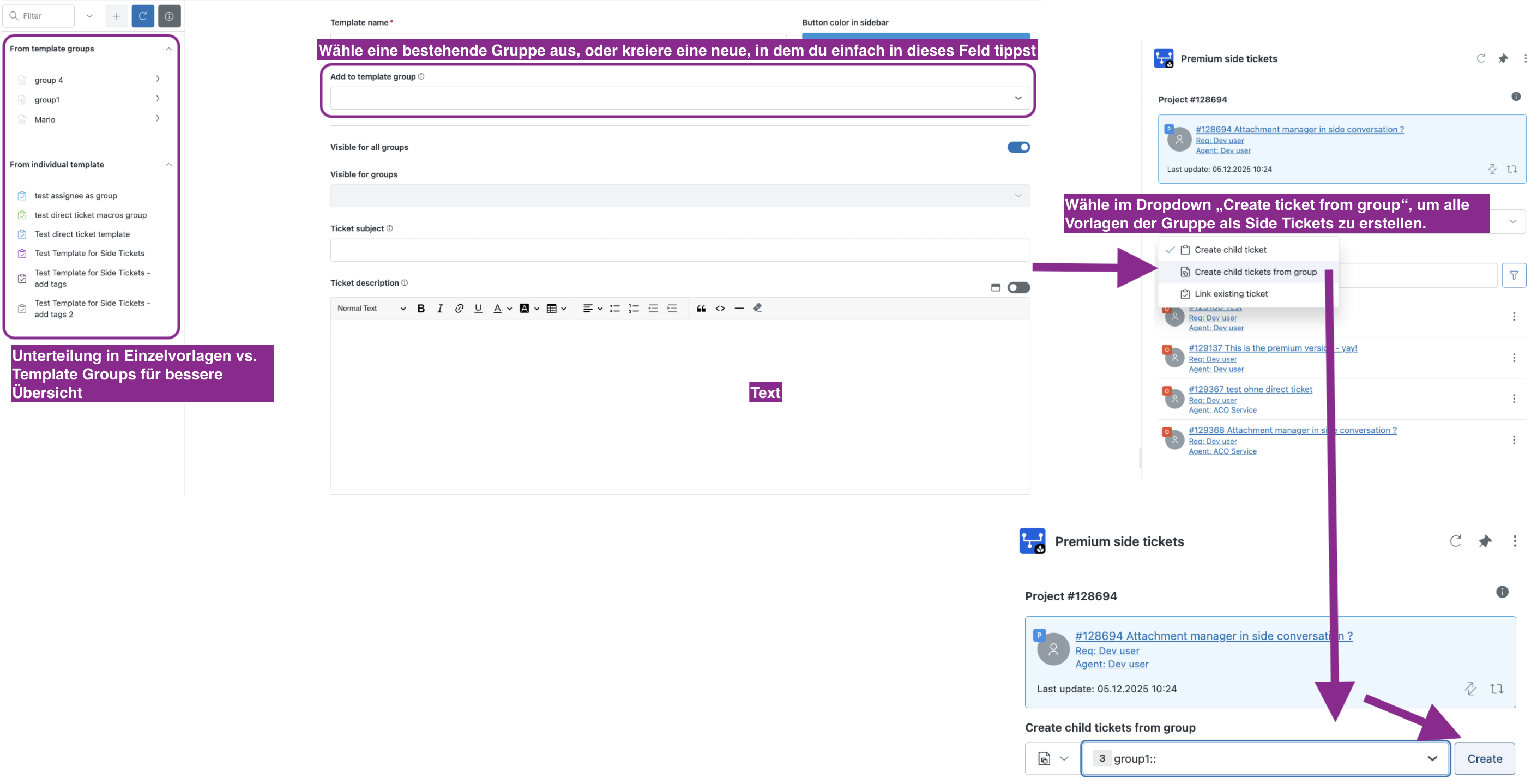Image resolution: width=1531 pixels, height=784 pixels.
Task: Add new template with plus icon
Action: pyautogui.click(x=116, y=16)
